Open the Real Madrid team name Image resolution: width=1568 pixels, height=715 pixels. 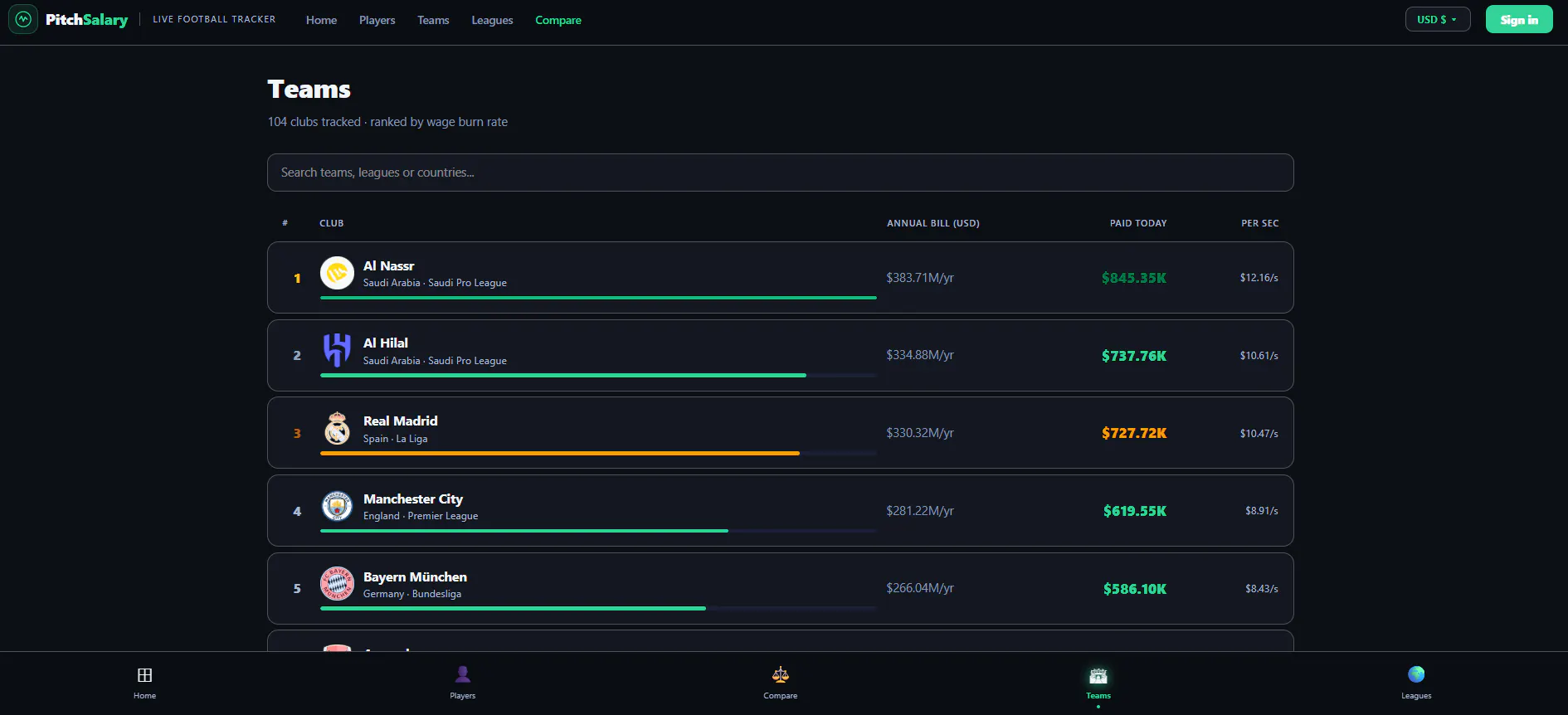click(400, 421)
